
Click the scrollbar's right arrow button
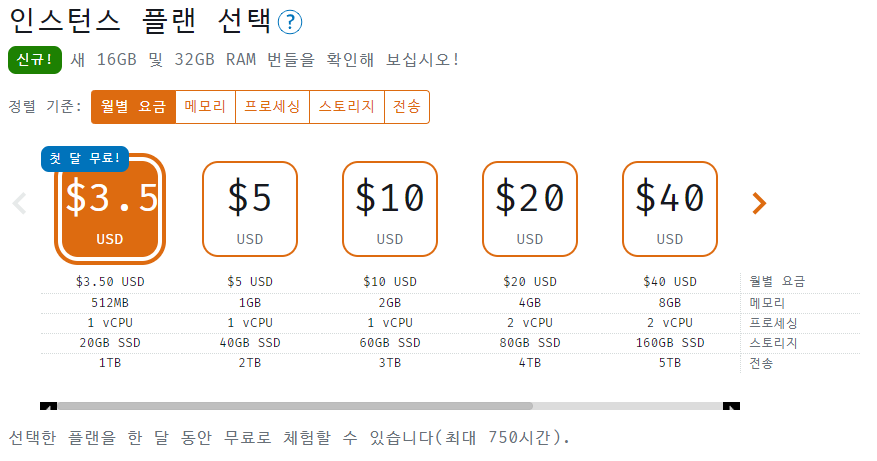point(731,406)
